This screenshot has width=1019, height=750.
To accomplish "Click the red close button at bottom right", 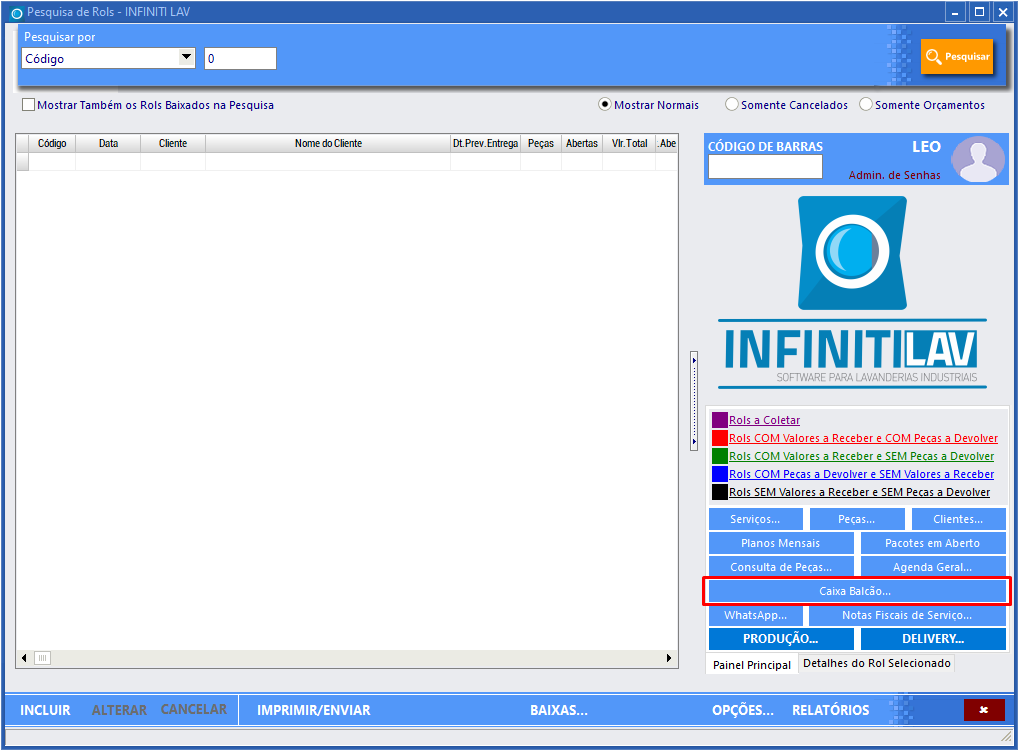I will (984, 710).
